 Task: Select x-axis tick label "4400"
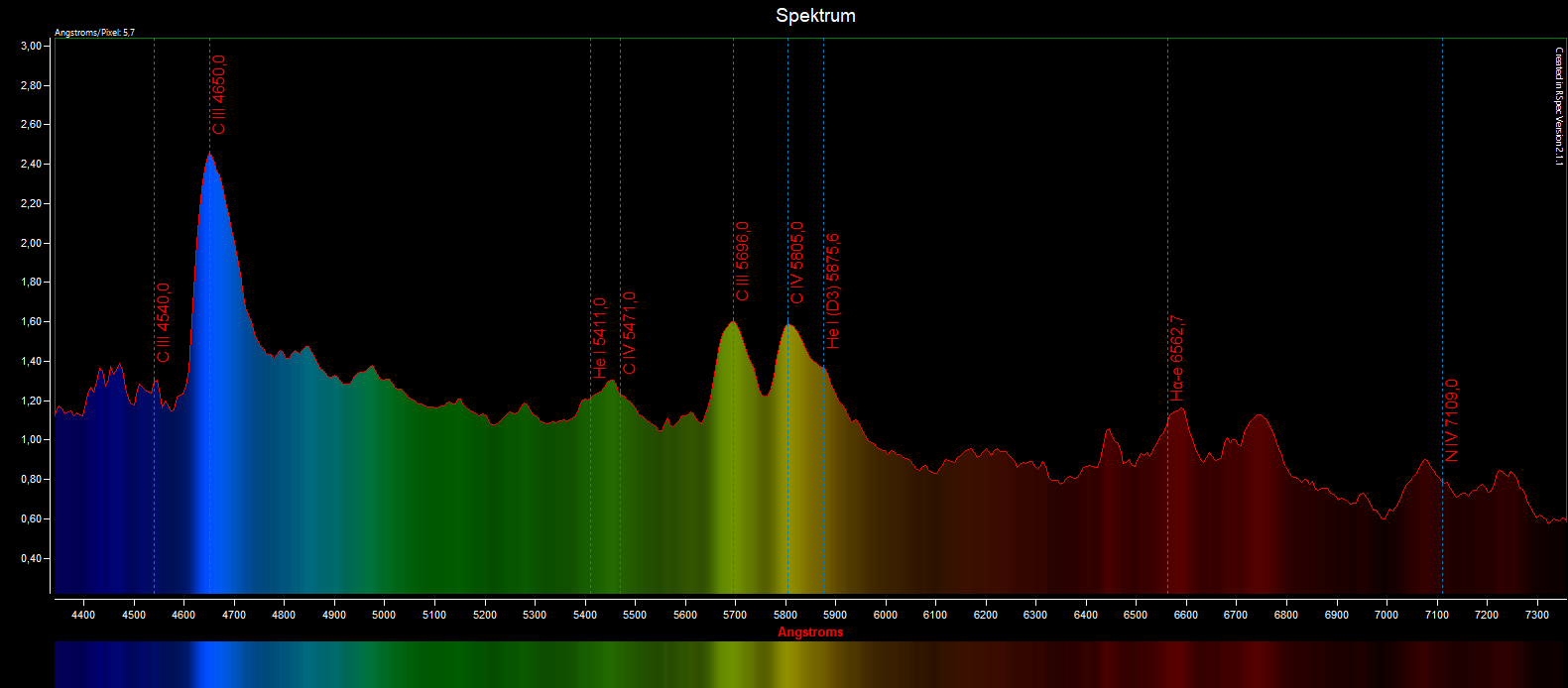point(83,615)
